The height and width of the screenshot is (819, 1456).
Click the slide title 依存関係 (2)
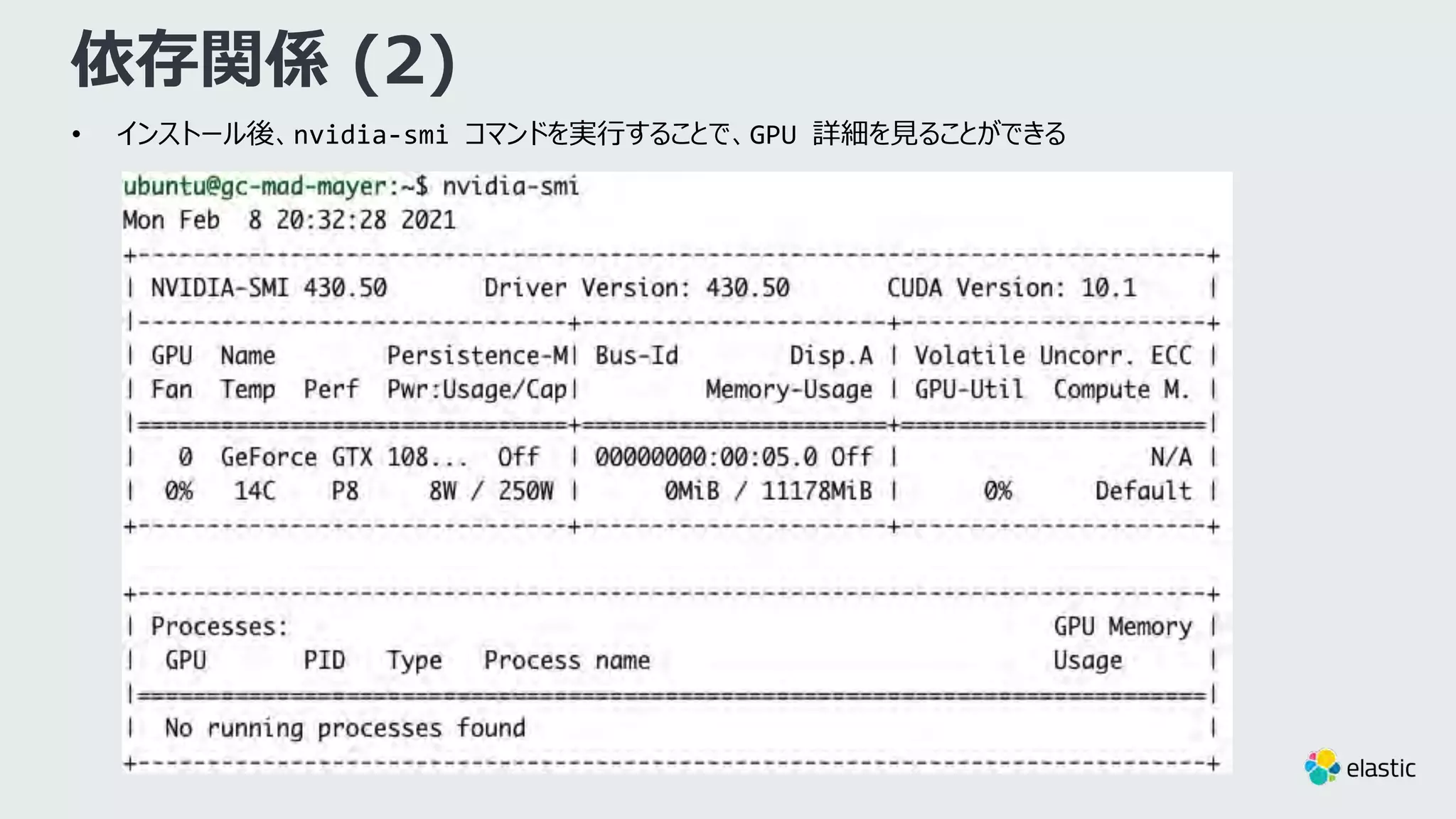pyautogui.click(x=263, y=61)
